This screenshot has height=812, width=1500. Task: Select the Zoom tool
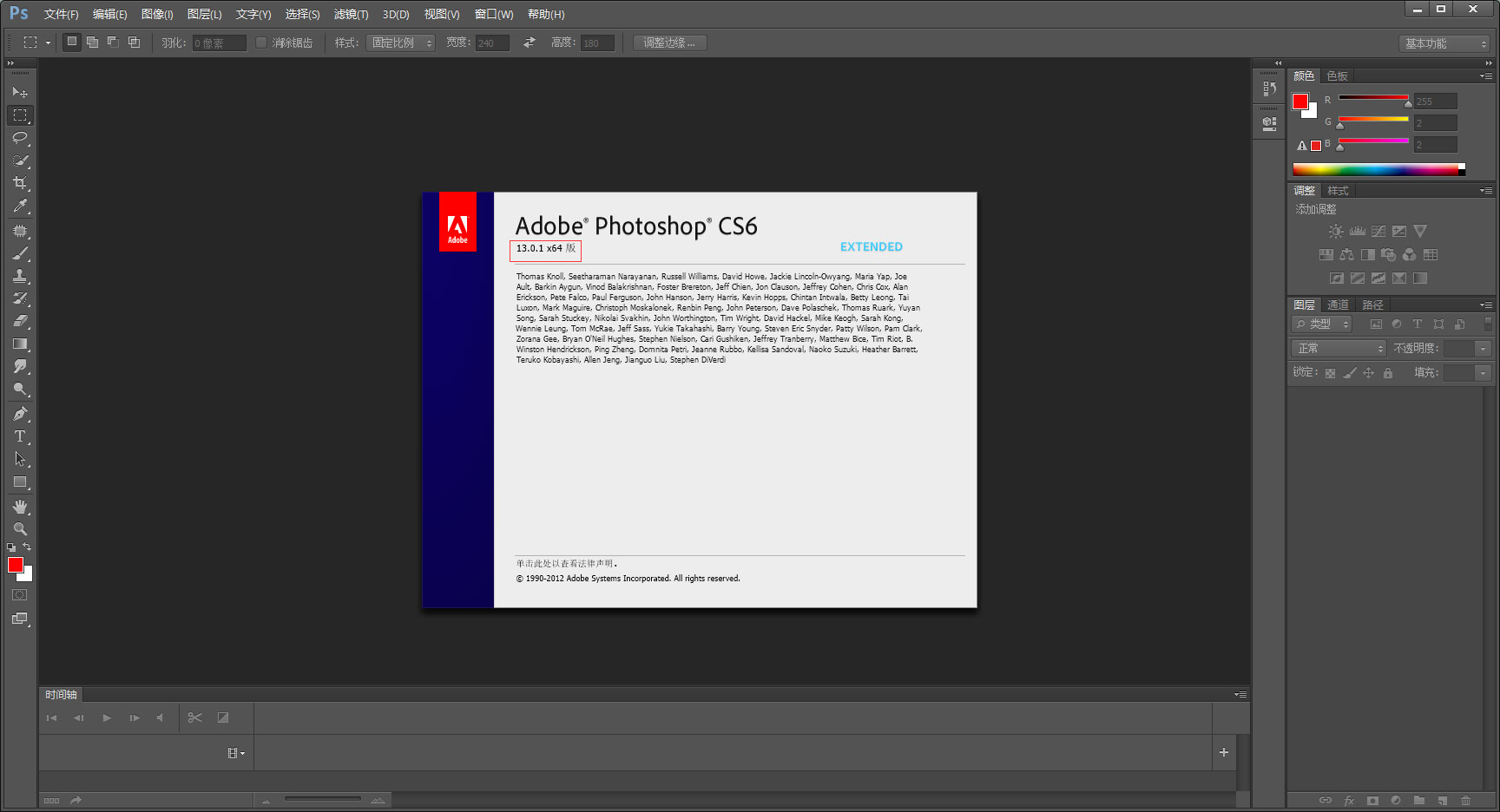point(20,528)
